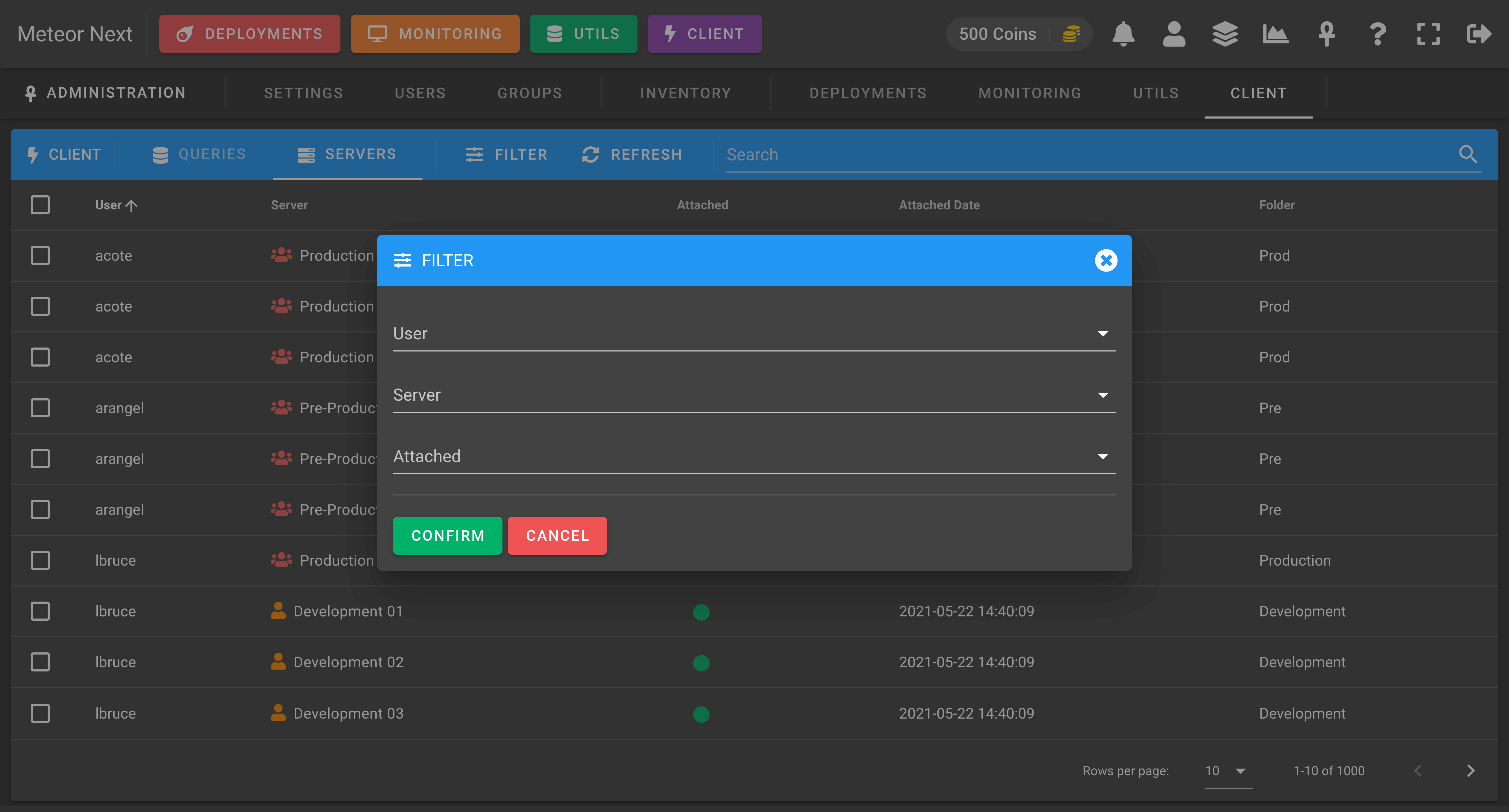Open the Rows per page dropdown
Screen dimensions: 1509x812
pos(1228,771)
